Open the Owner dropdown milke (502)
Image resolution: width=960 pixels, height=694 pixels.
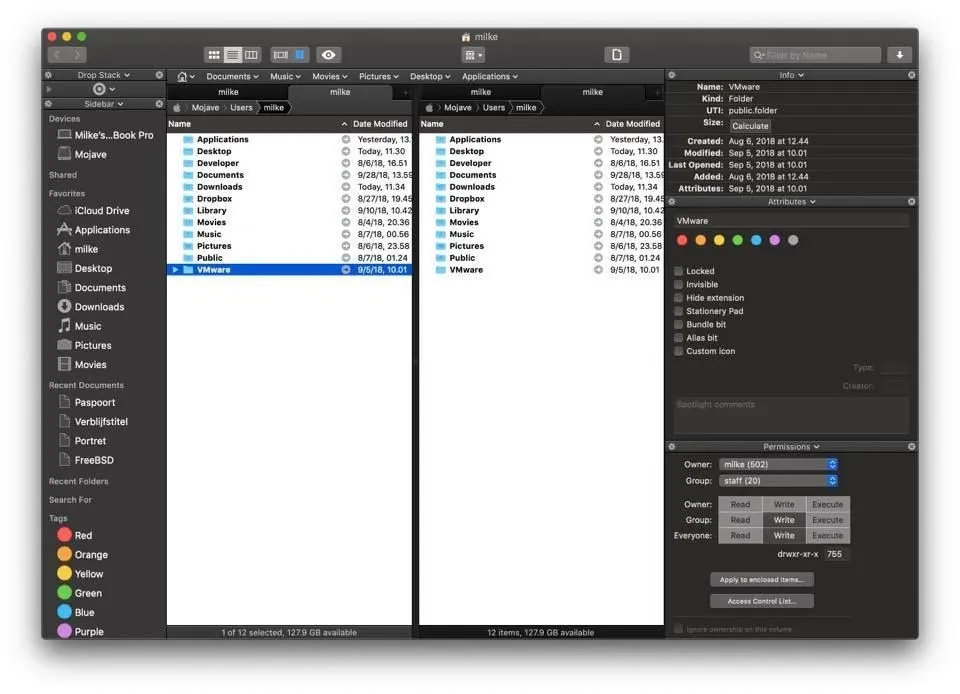[x=777, y=464]
